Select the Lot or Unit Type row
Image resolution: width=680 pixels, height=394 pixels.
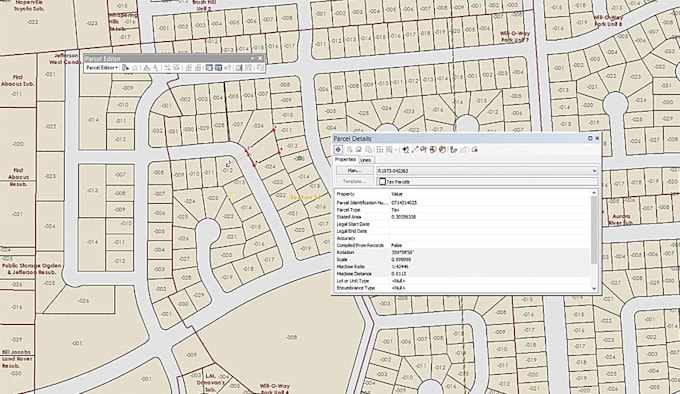[x=463, y=281]
